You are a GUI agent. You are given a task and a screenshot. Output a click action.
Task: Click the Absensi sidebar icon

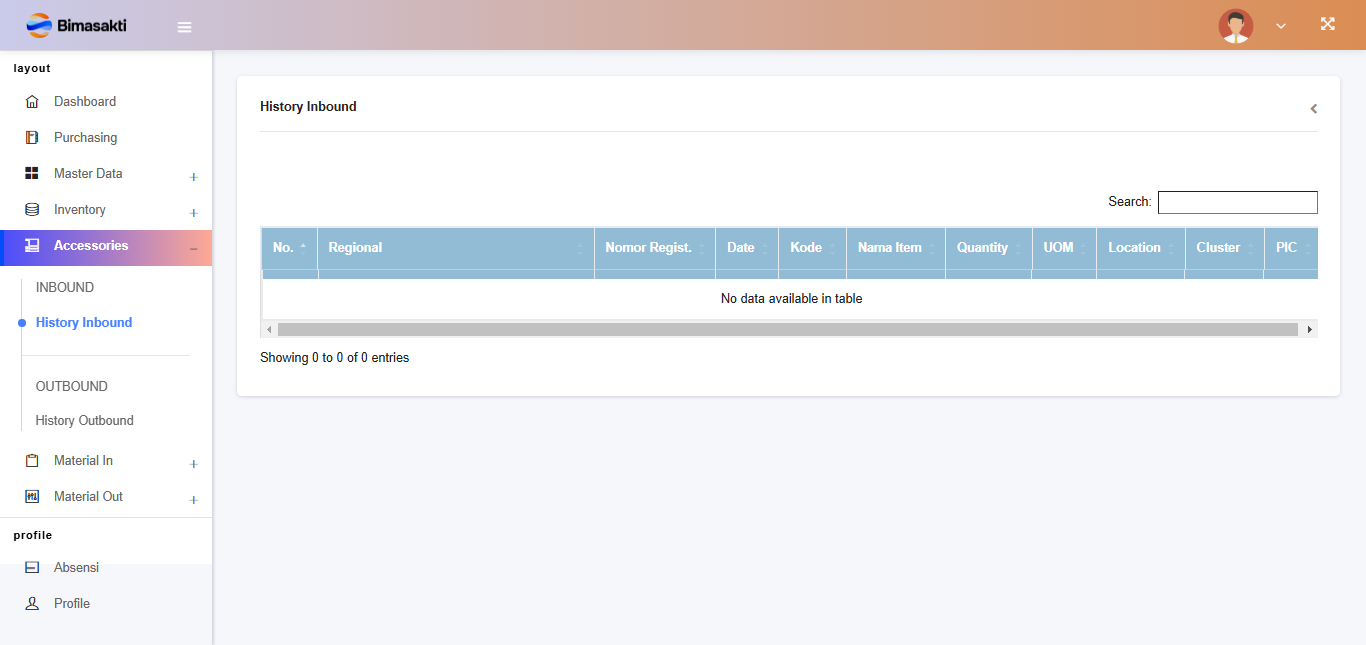coord(32,568)
